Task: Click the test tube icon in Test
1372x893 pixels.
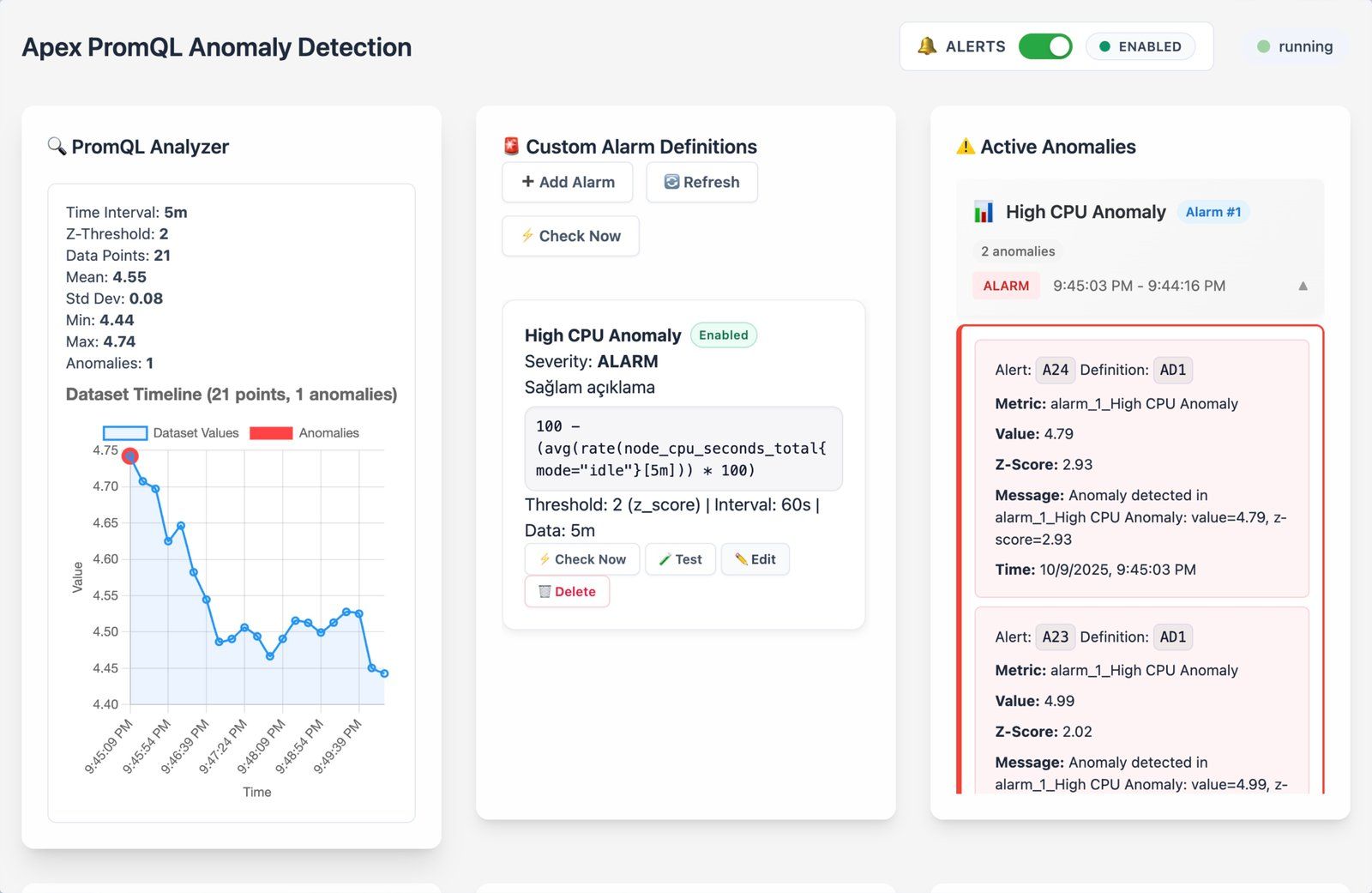Action: click(665, 559)
